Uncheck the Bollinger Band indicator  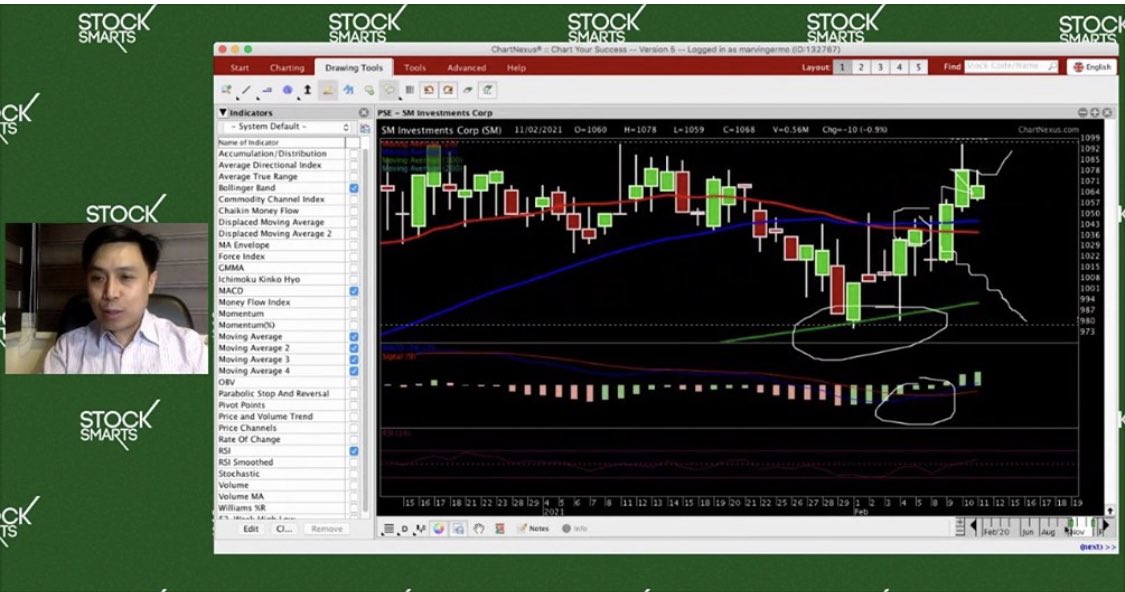354,188
